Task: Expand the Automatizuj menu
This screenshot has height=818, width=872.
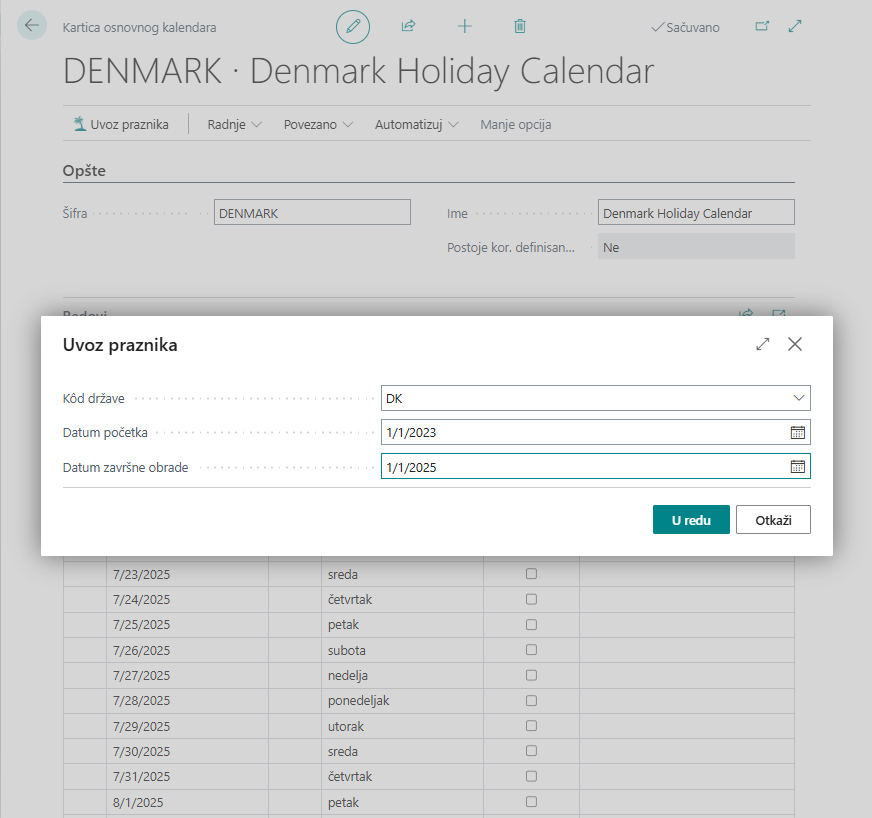Action: click(416, 125)
